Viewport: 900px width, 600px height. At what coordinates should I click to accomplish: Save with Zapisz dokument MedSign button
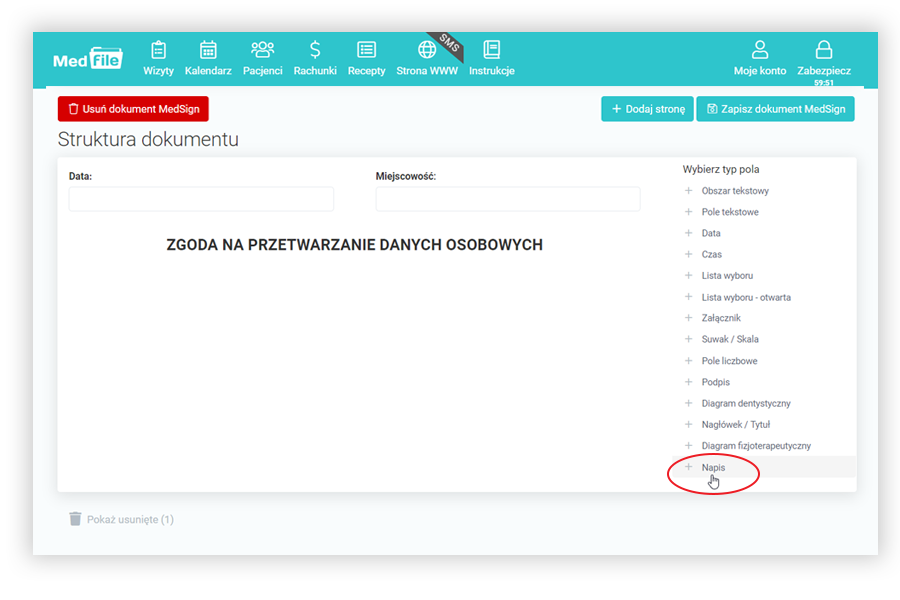coord(775,109)
